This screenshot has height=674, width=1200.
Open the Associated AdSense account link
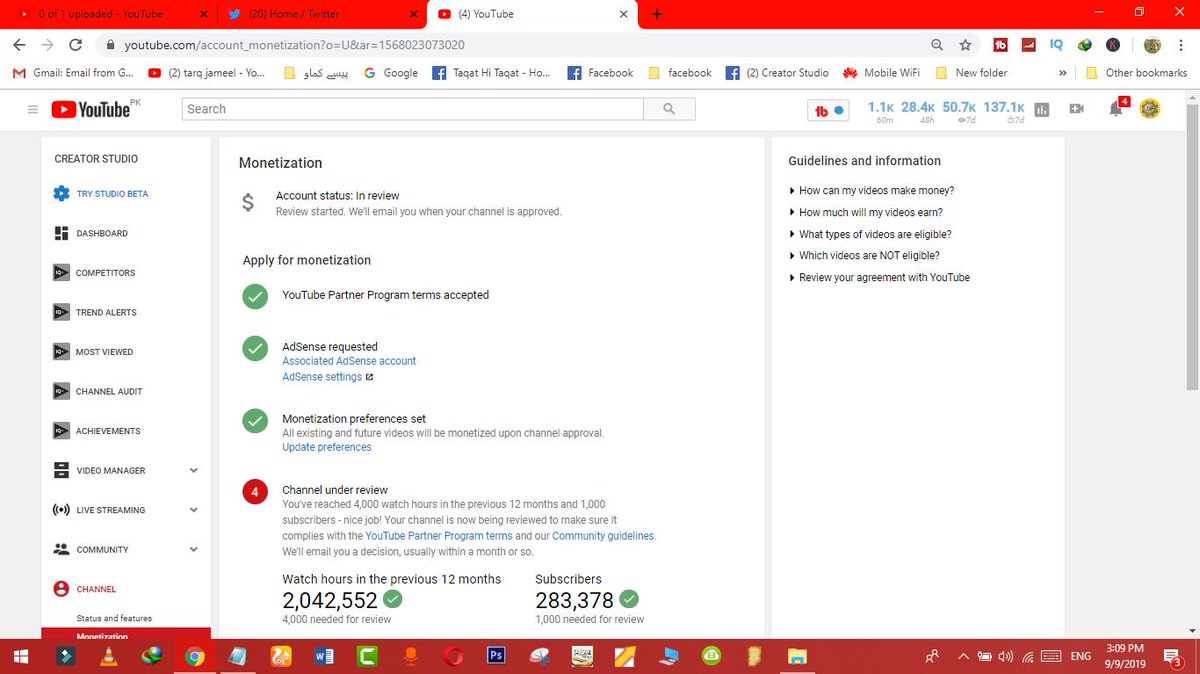click(x=349, y=361)
